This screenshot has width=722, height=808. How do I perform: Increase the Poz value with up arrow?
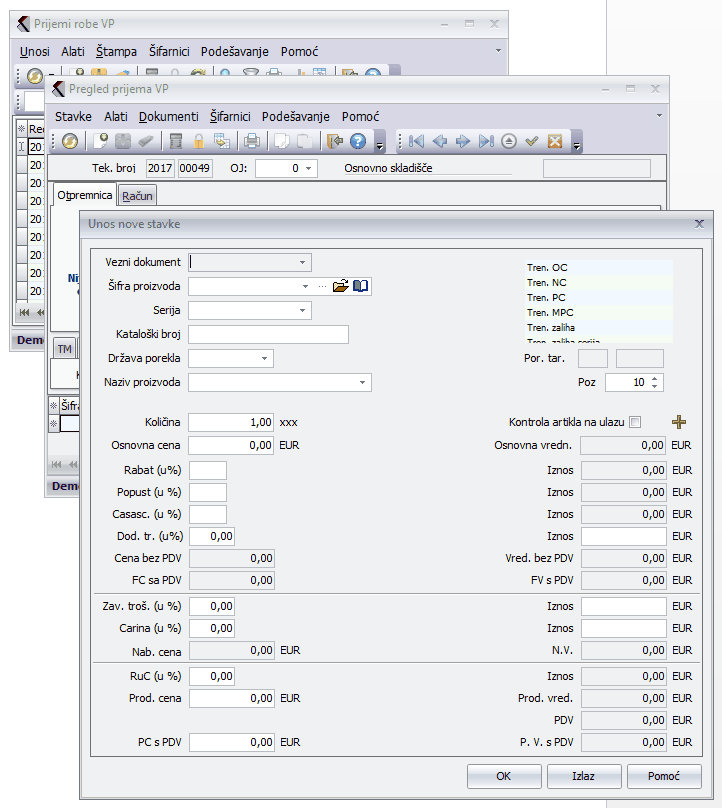(654, 378)
